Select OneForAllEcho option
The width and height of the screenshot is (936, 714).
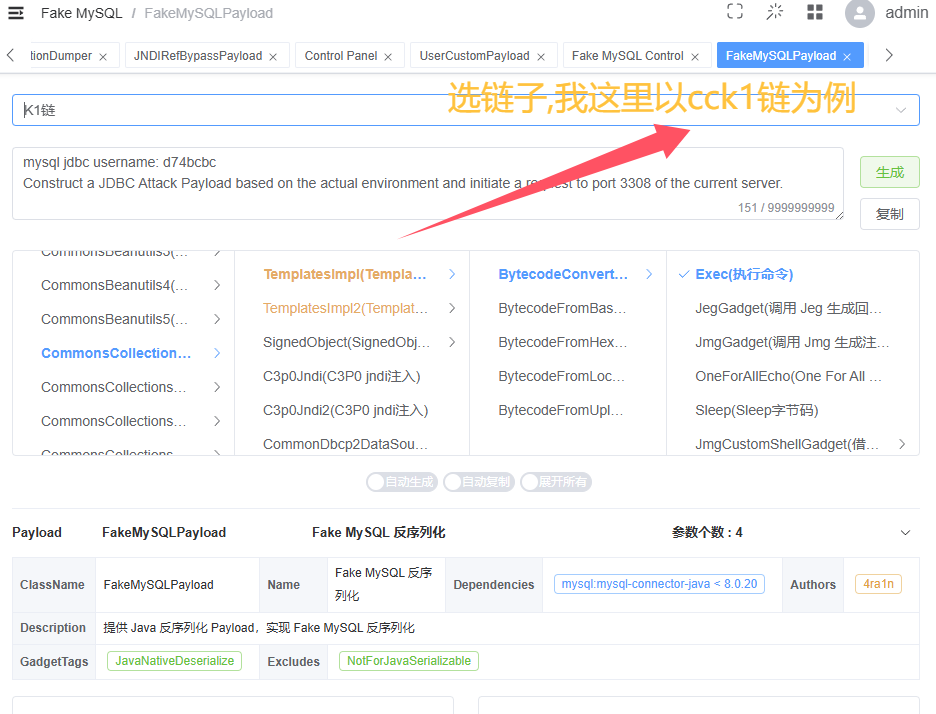point(788,376)
